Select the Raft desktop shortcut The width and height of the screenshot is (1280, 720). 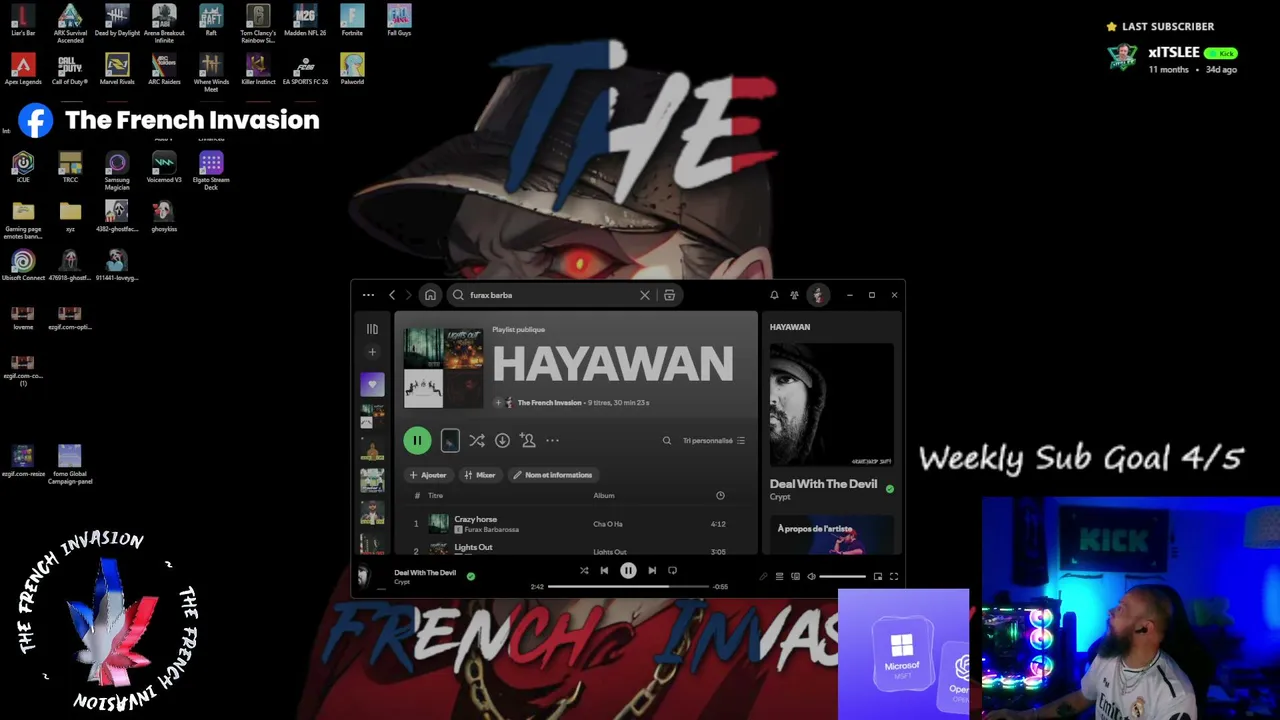[x=211, y=21]
